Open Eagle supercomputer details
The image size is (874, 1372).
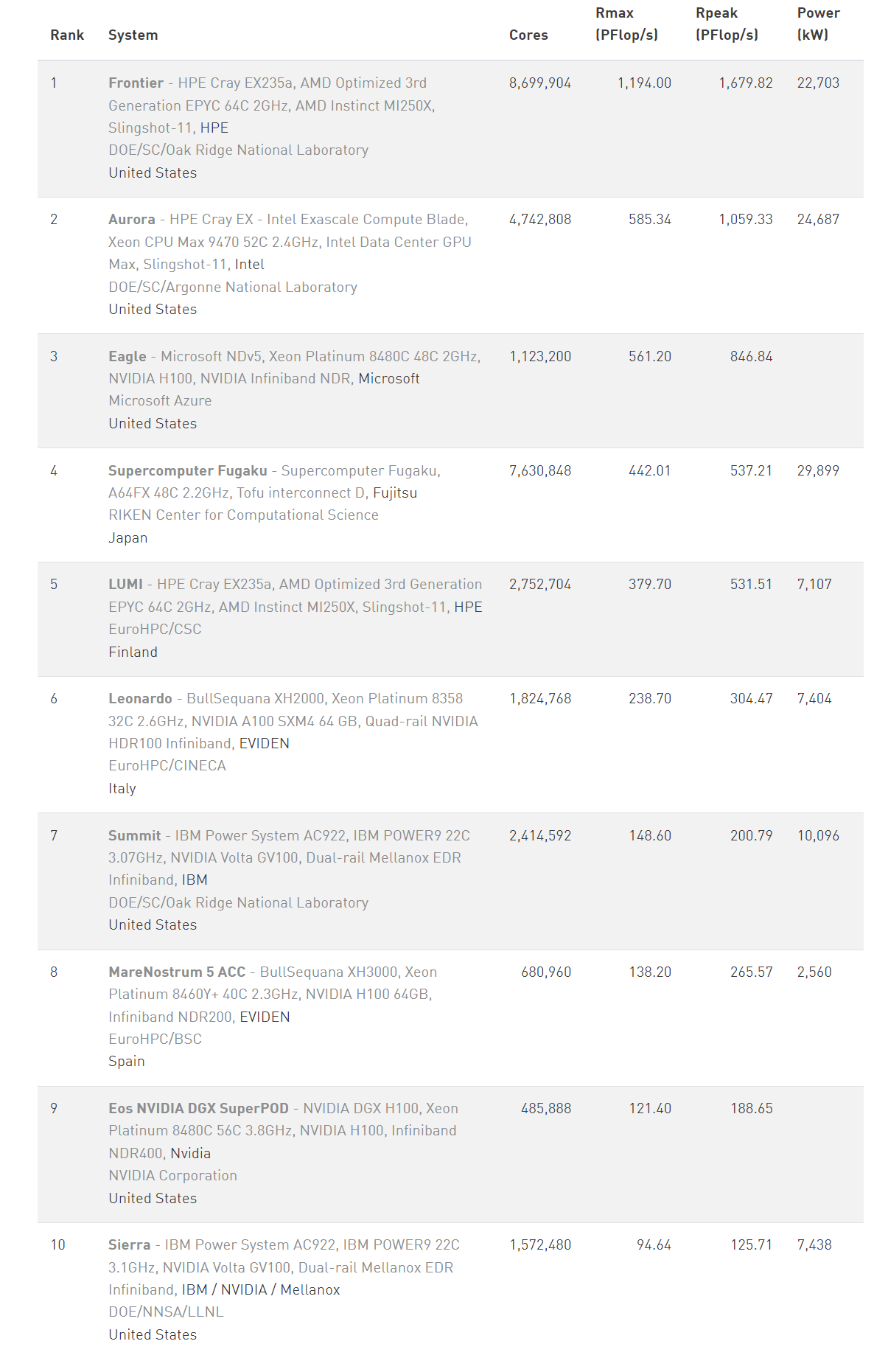(127, 357)
